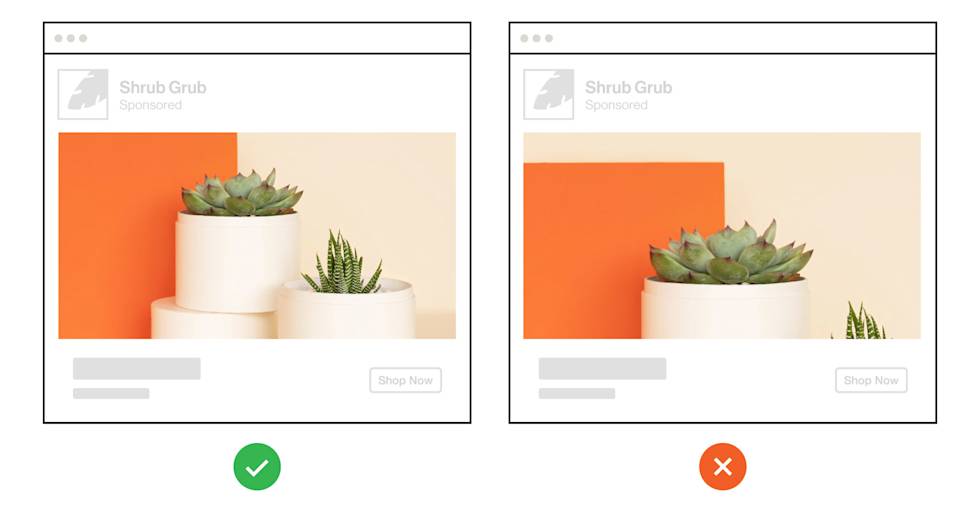Viewport: 980px width, 513px height.
Task: Open Shrub Grub page name in right ad
Action: click(629, 87)
